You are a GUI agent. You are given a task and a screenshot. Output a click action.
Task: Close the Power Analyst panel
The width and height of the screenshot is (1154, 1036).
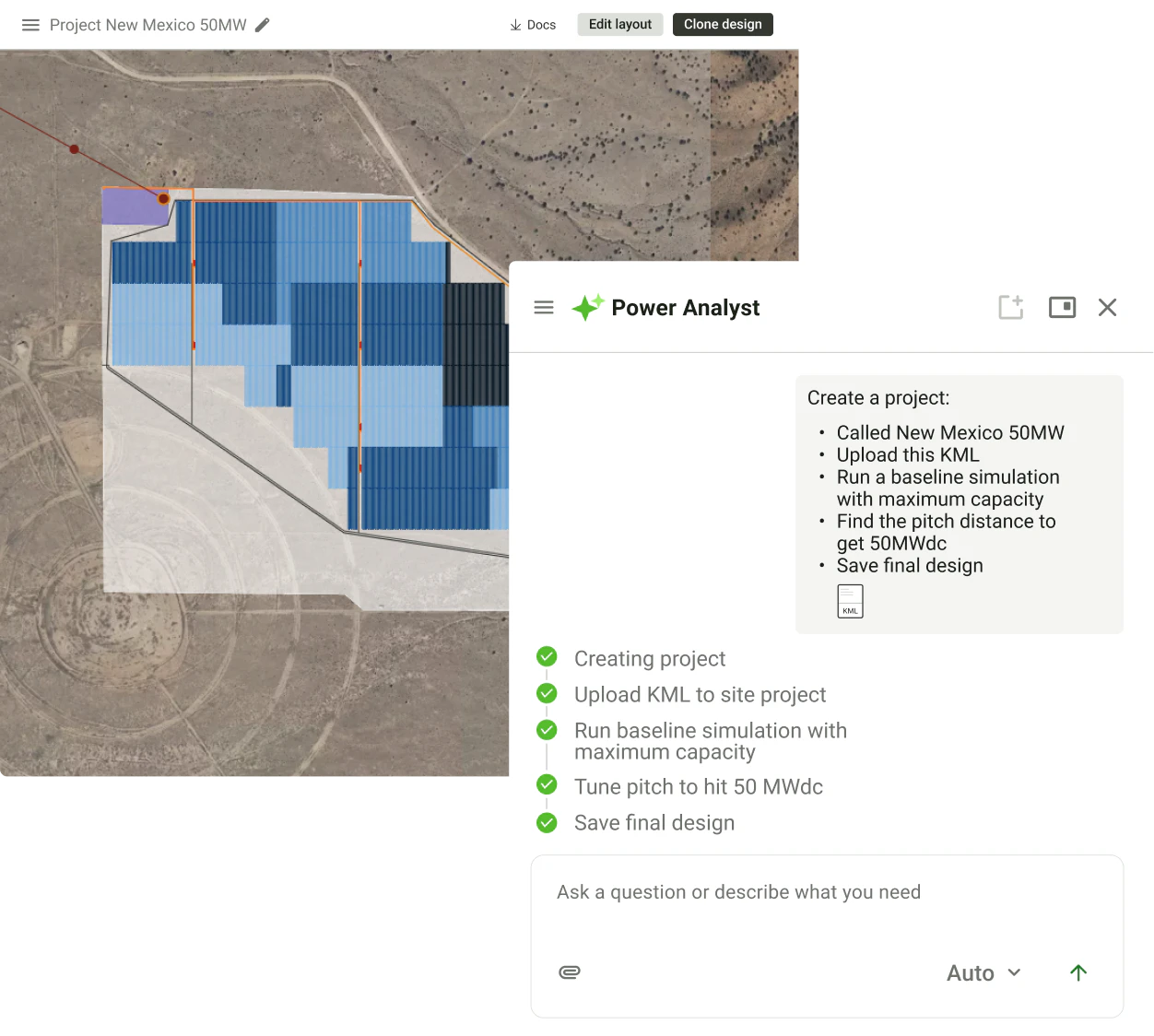pyautogui.click(x=1108, y=307)
